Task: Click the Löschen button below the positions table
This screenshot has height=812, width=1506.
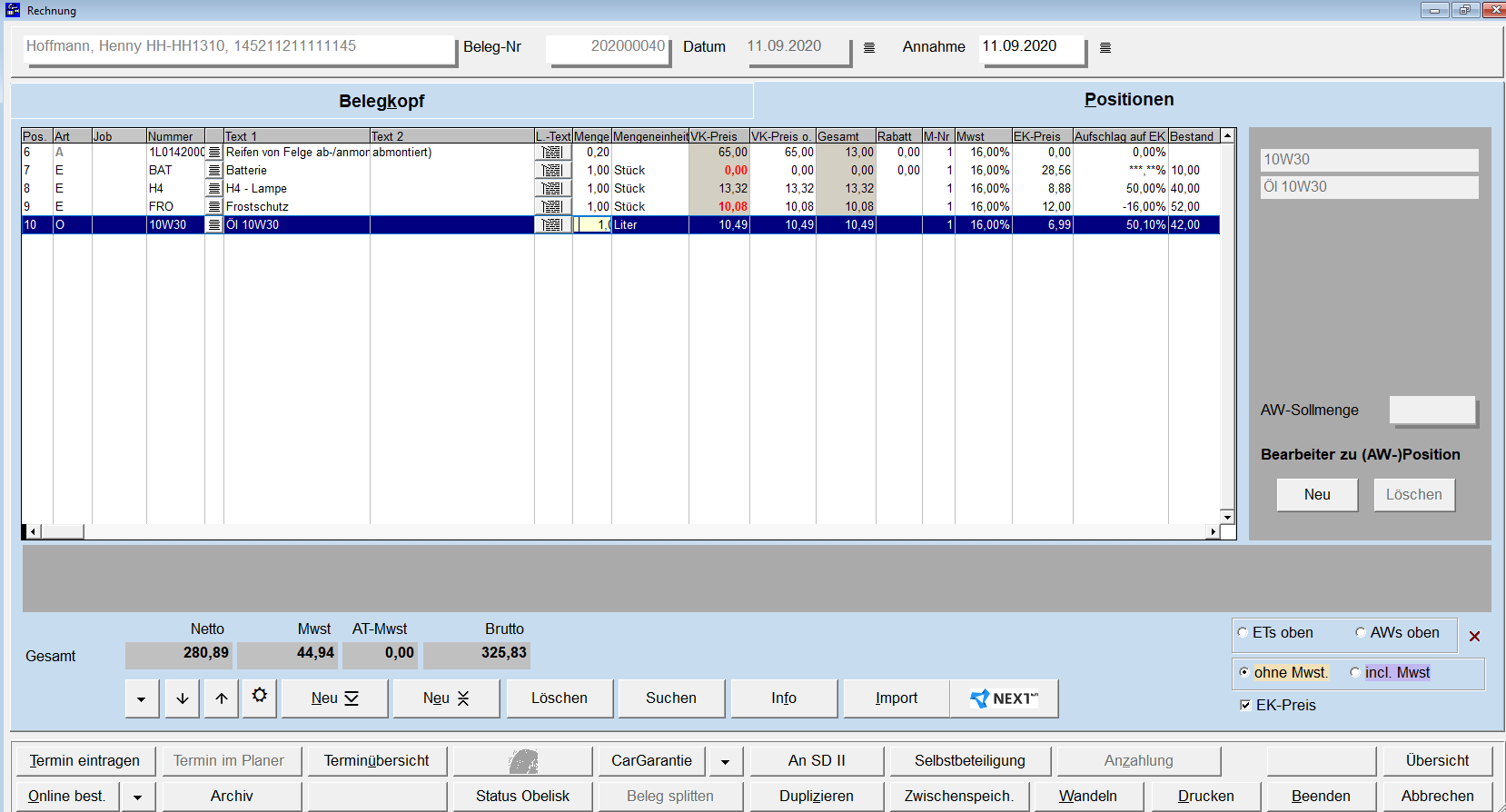Action: 560,698
